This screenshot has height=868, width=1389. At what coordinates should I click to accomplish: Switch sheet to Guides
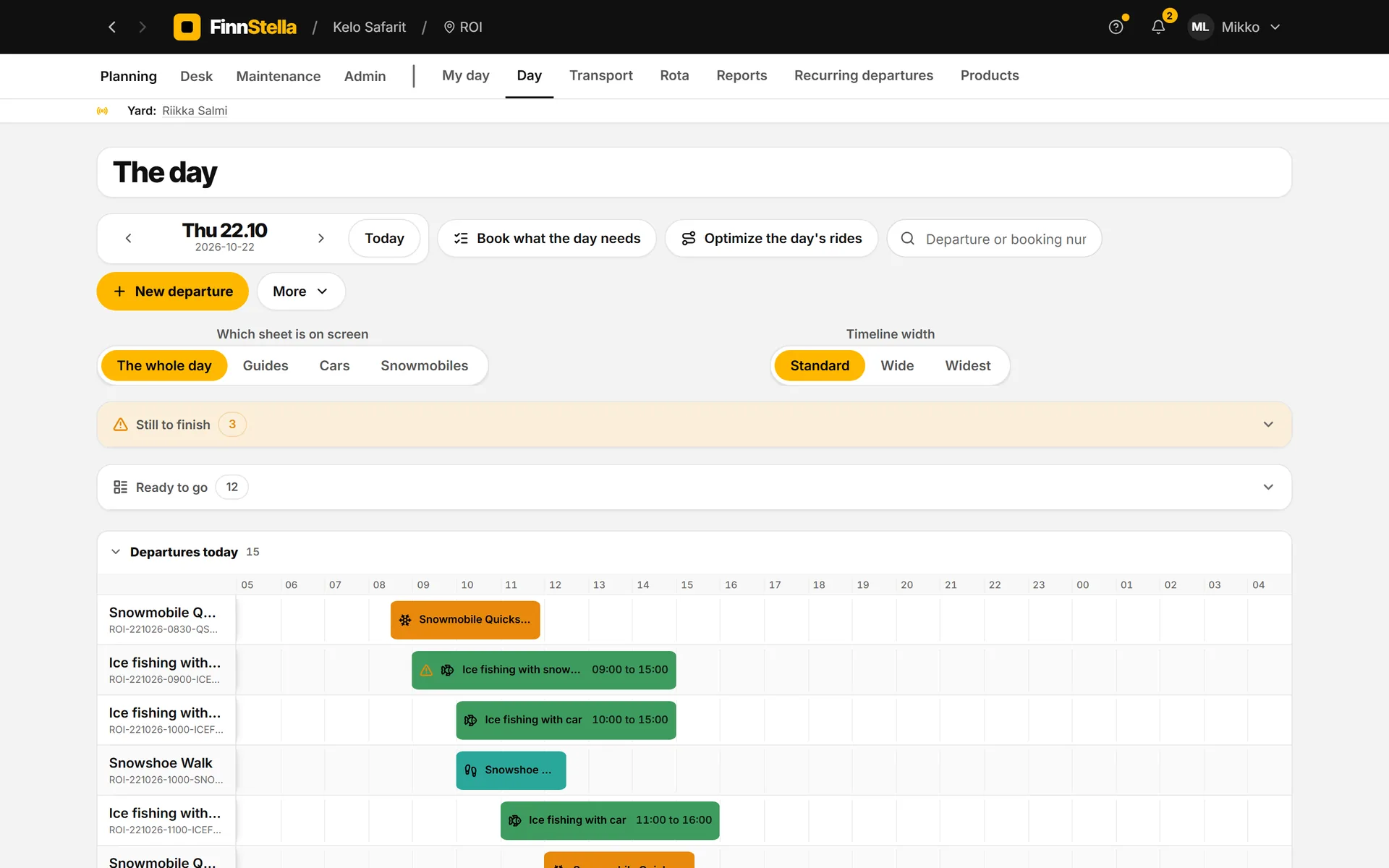[x=266, y=365]
